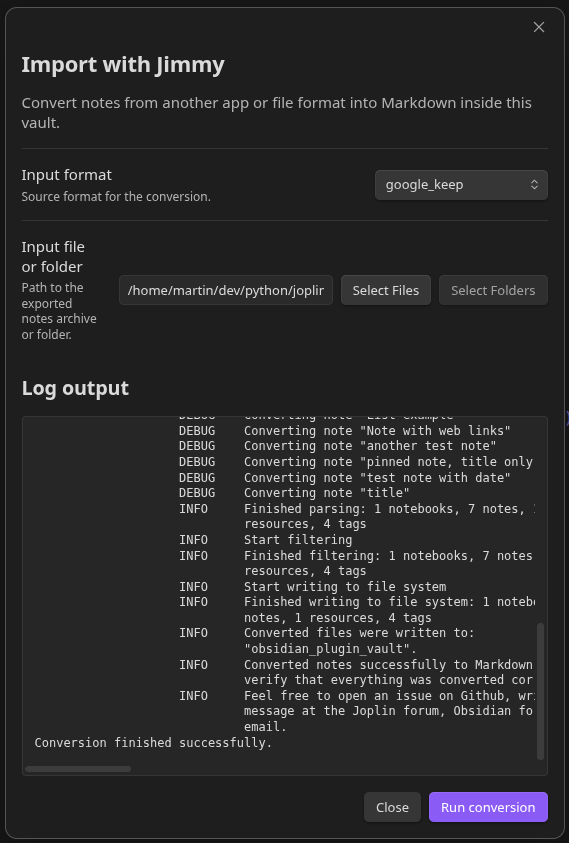Click 'Start writing to file system' log line
Image resolution: width=569 pixels, height=843 pixels.
[x=345, y=587]
